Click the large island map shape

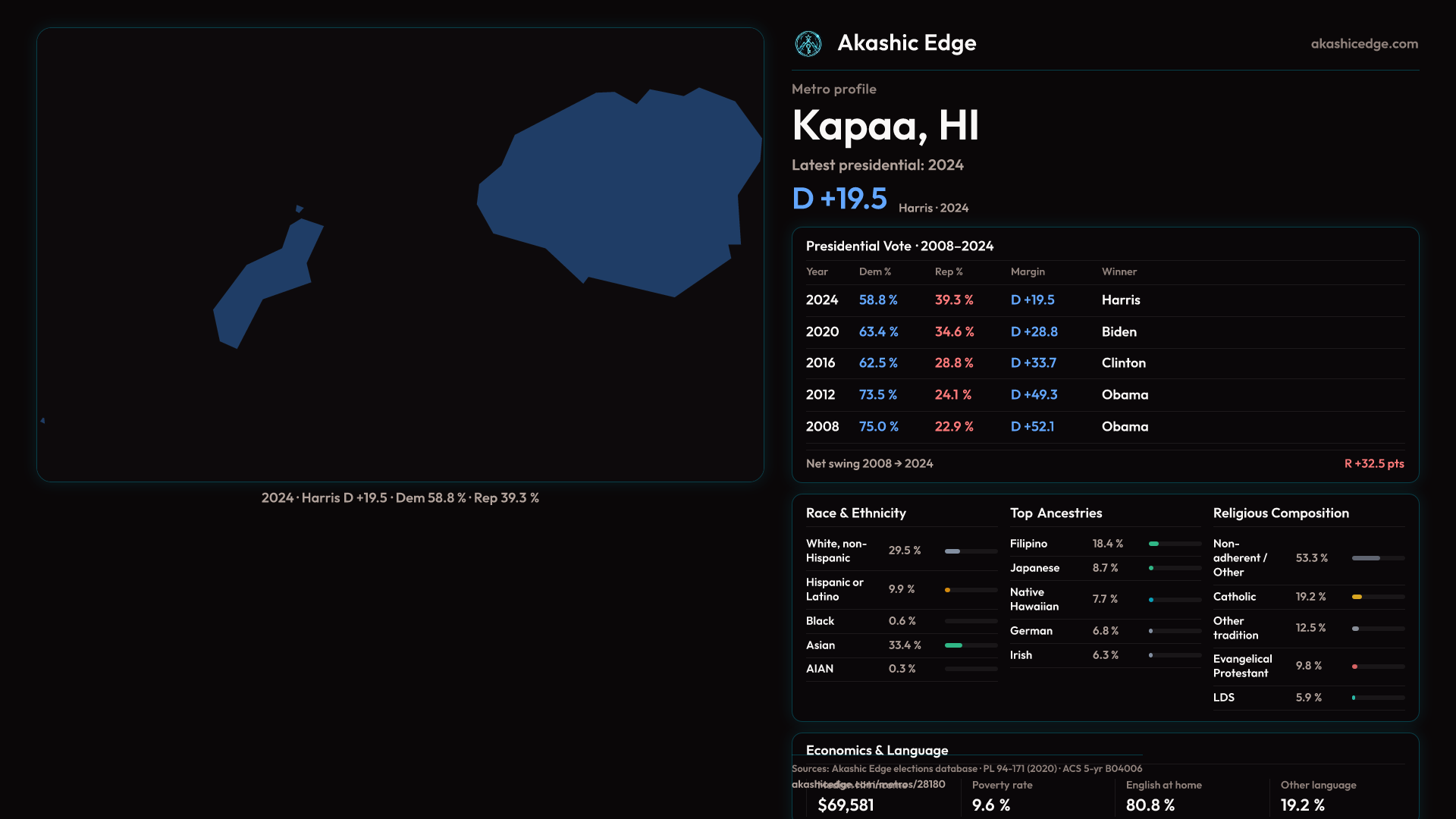pyautogui.click(x=622, y=193)
